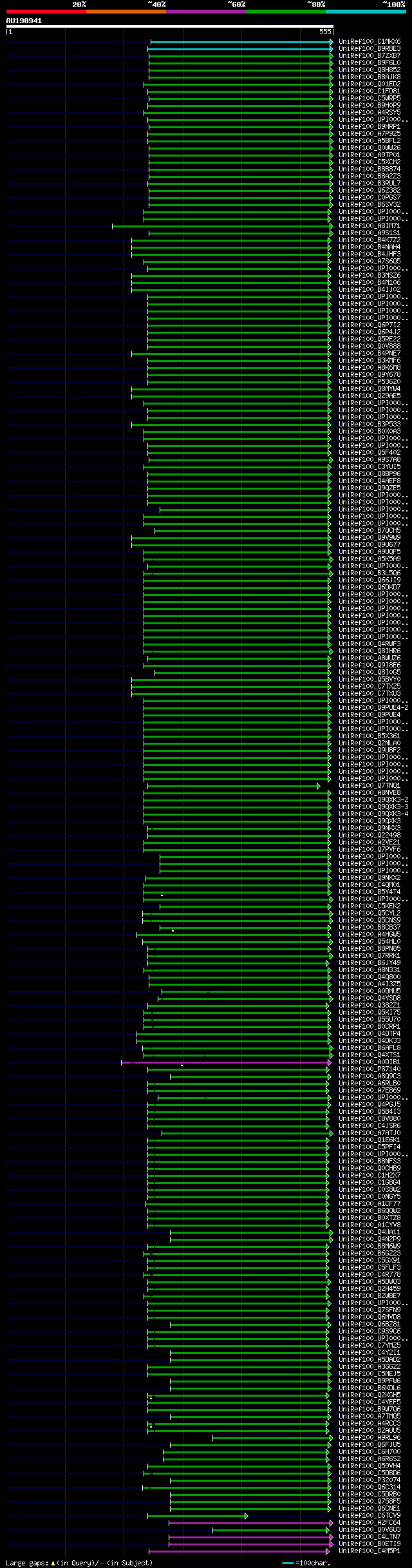This screenshot has height=1568, width=412.
Task: Click label UniRef100_A9RL96
Action: 370,1438
